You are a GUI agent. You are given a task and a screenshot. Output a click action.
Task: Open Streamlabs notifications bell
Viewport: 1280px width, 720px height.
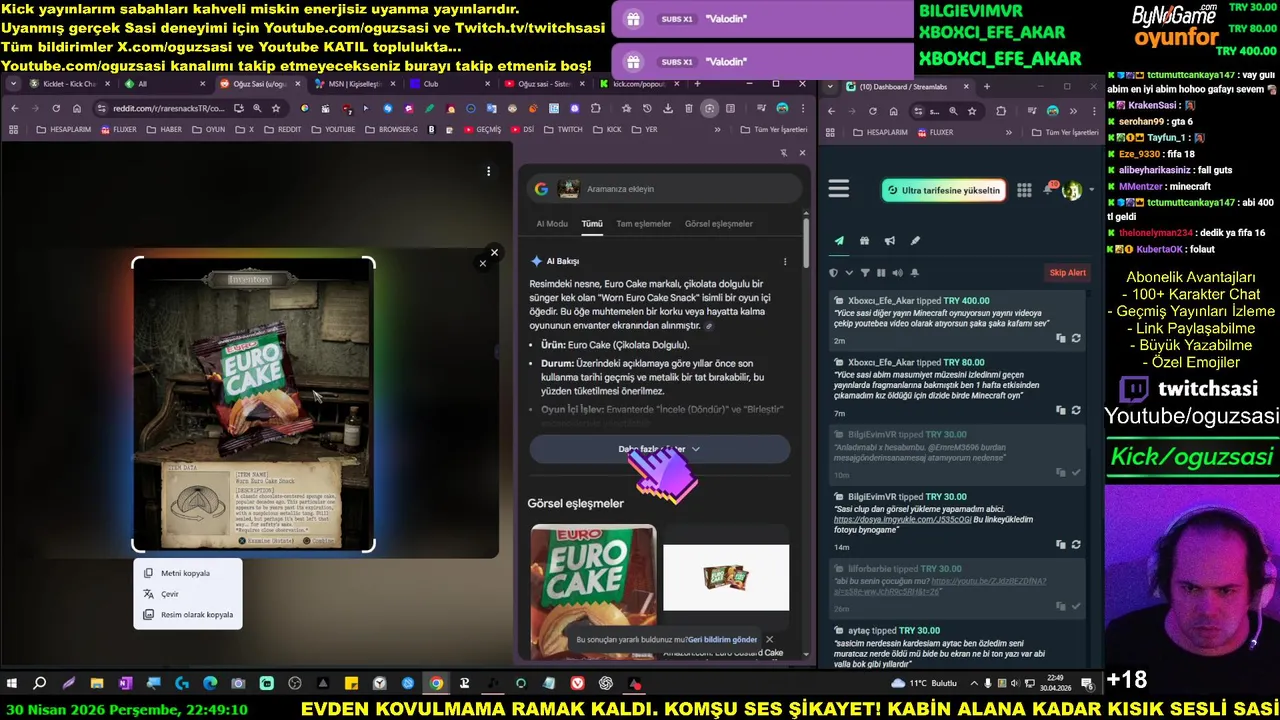[x=1050, y=189]
